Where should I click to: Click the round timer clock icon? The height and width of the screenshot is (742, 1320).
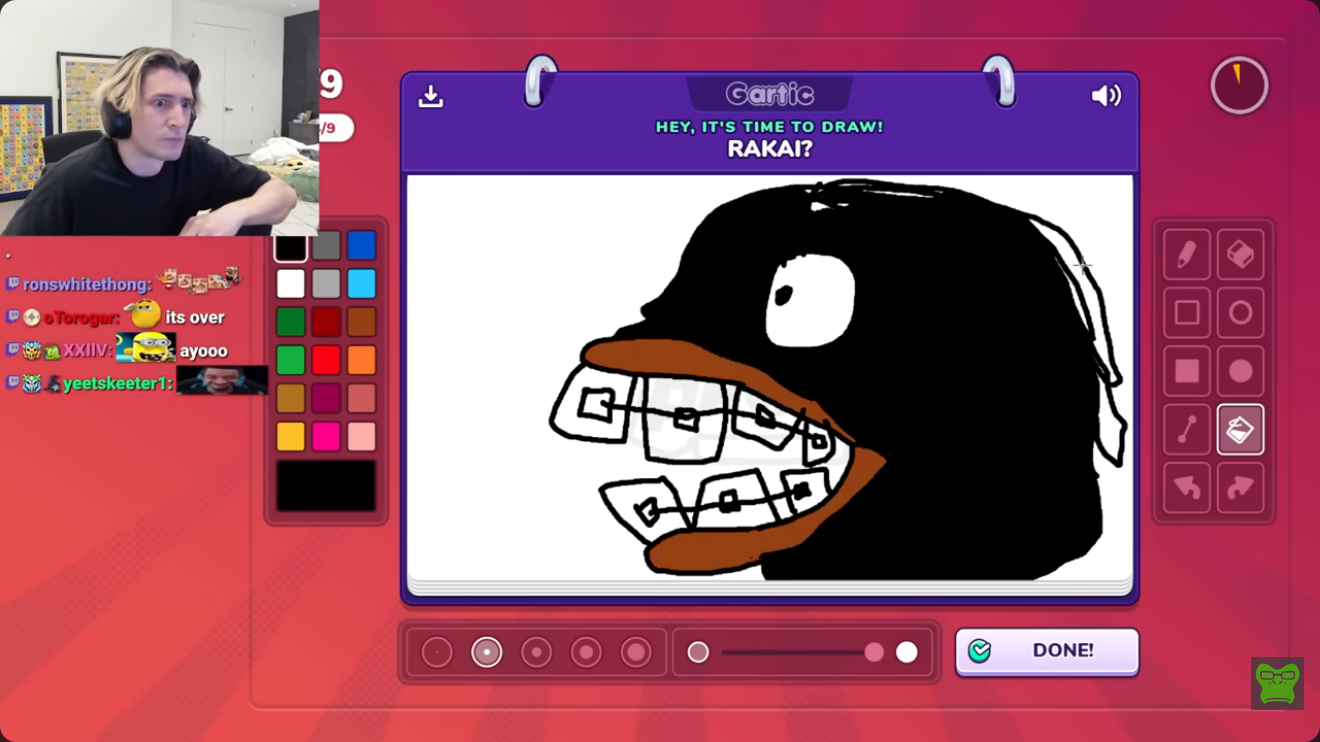click(x=1239, y=86)
